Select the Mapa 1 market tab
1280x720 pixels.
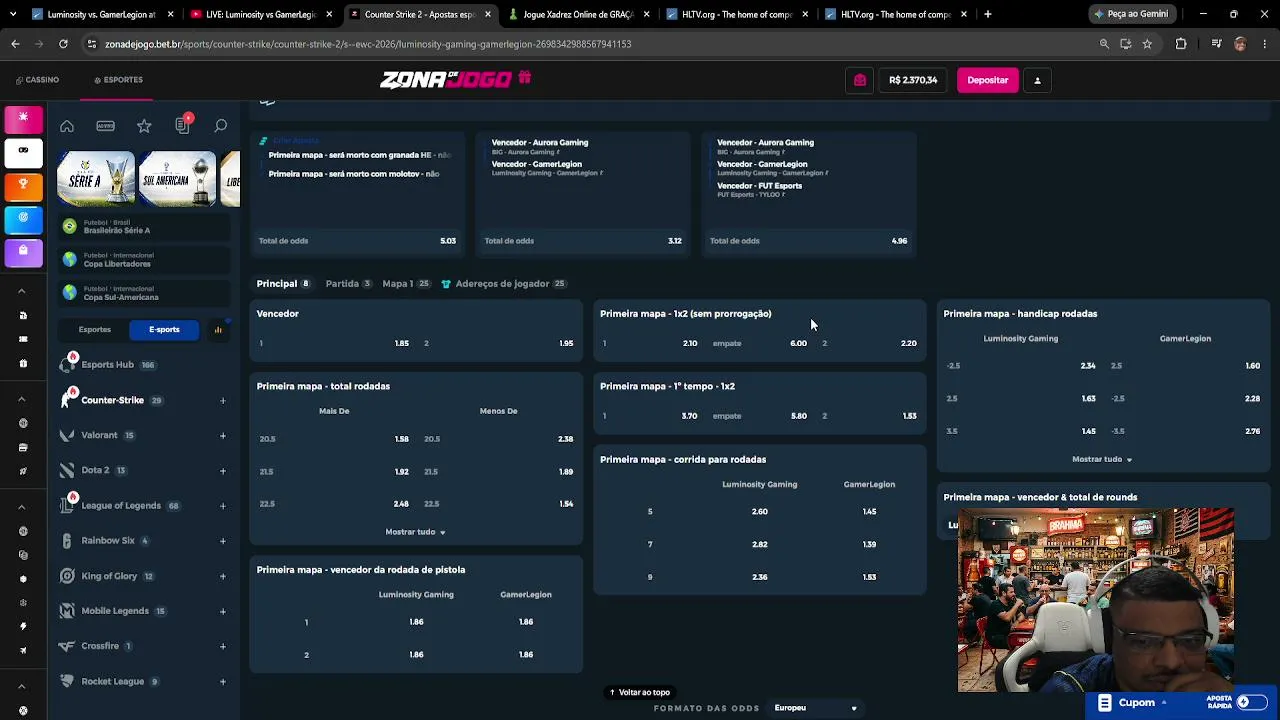click(x=406, y=284)
